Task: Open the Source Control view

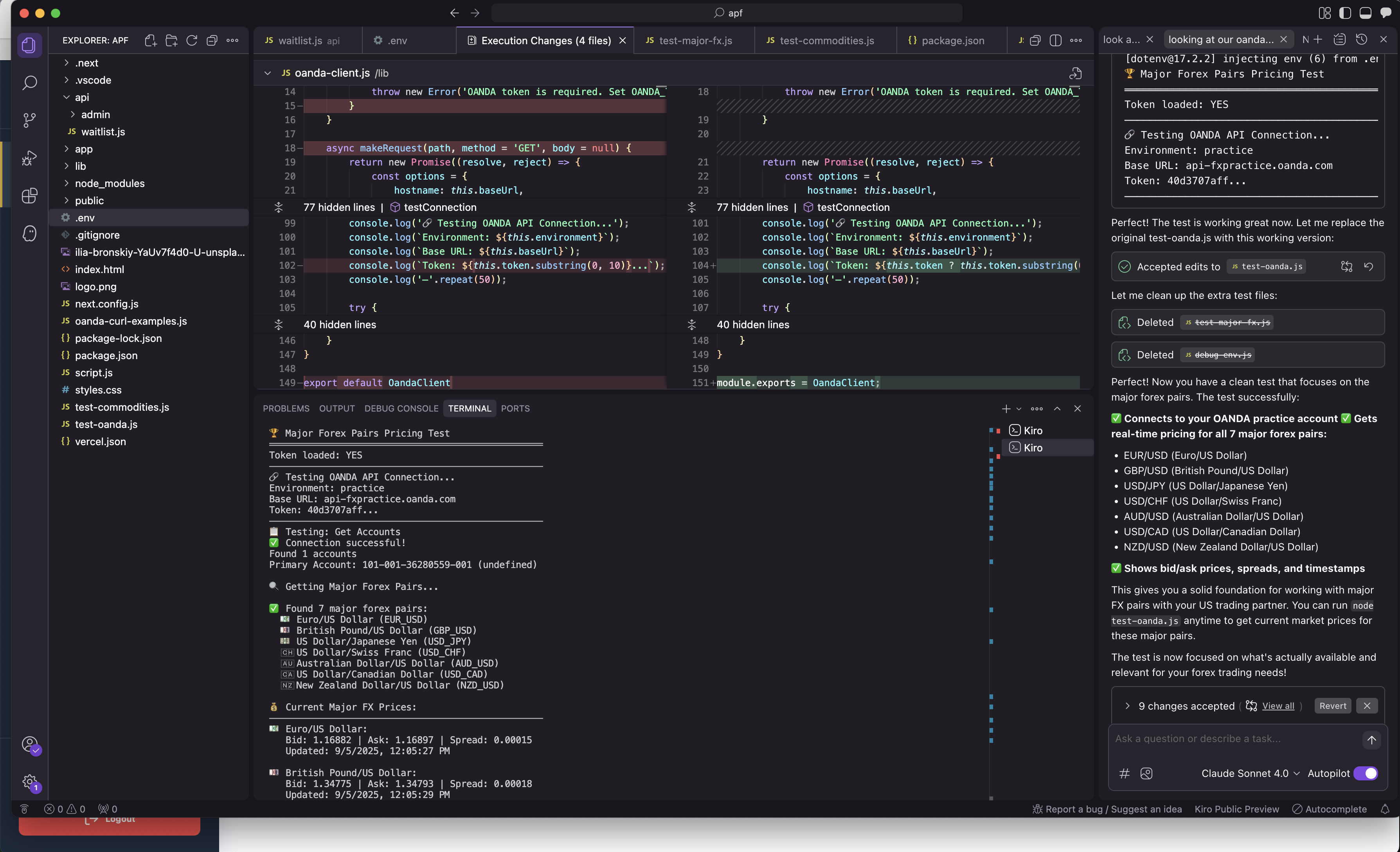Action: (30, 120)
